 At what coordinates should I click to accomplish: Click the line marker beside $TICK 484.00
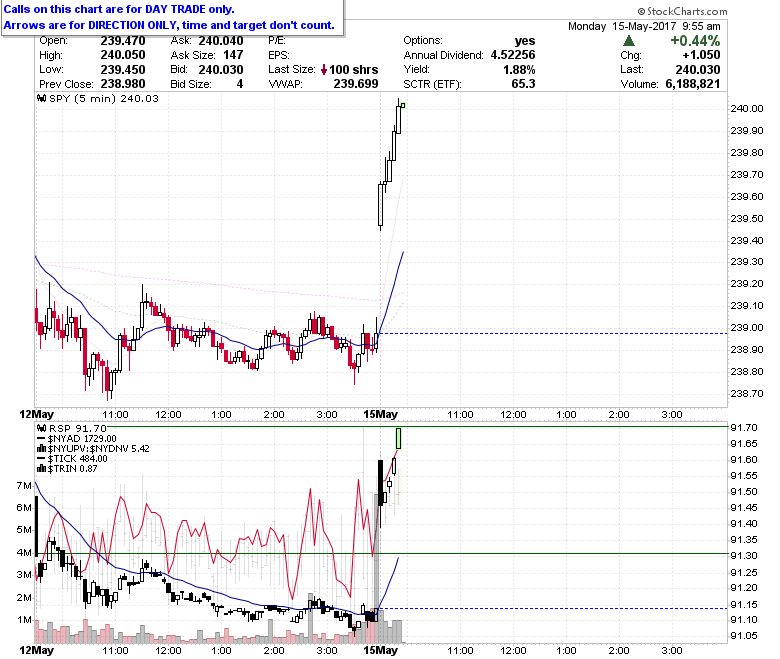[x=42, y=459]
